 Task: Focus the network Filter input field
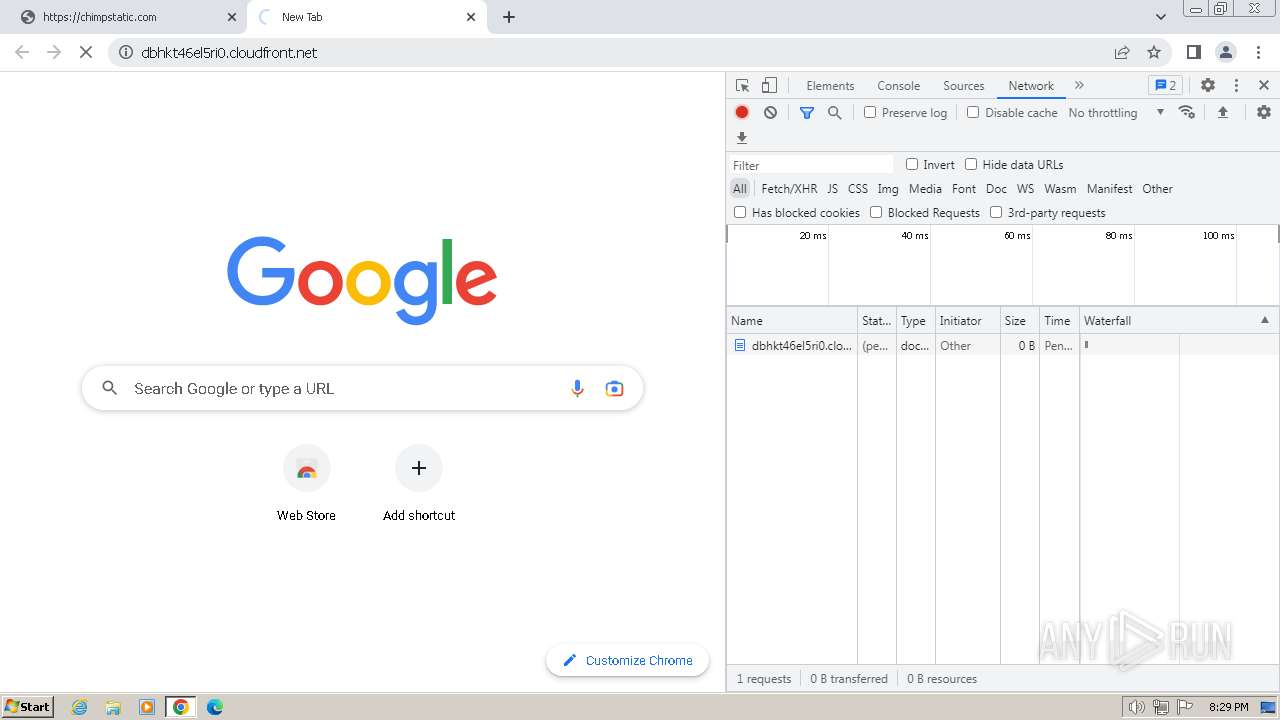coord(812,165)
